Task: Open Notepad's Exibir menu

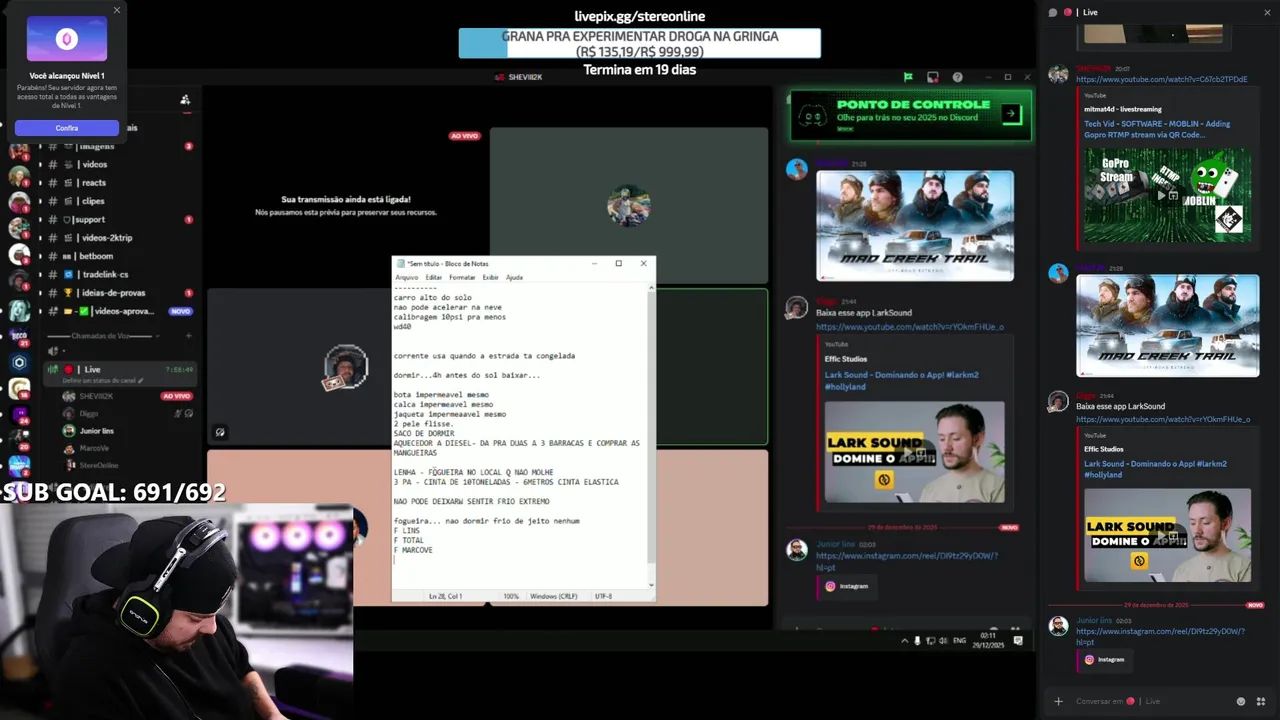Action: [490, 277]
